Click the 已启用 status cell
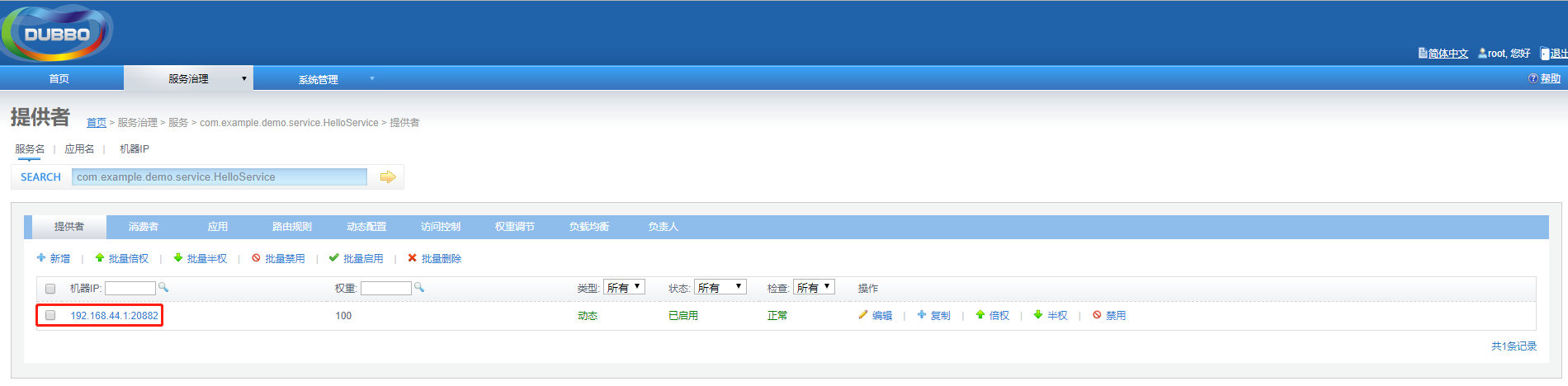This screenshot has width=1568, height=386. tap(683, 316)
